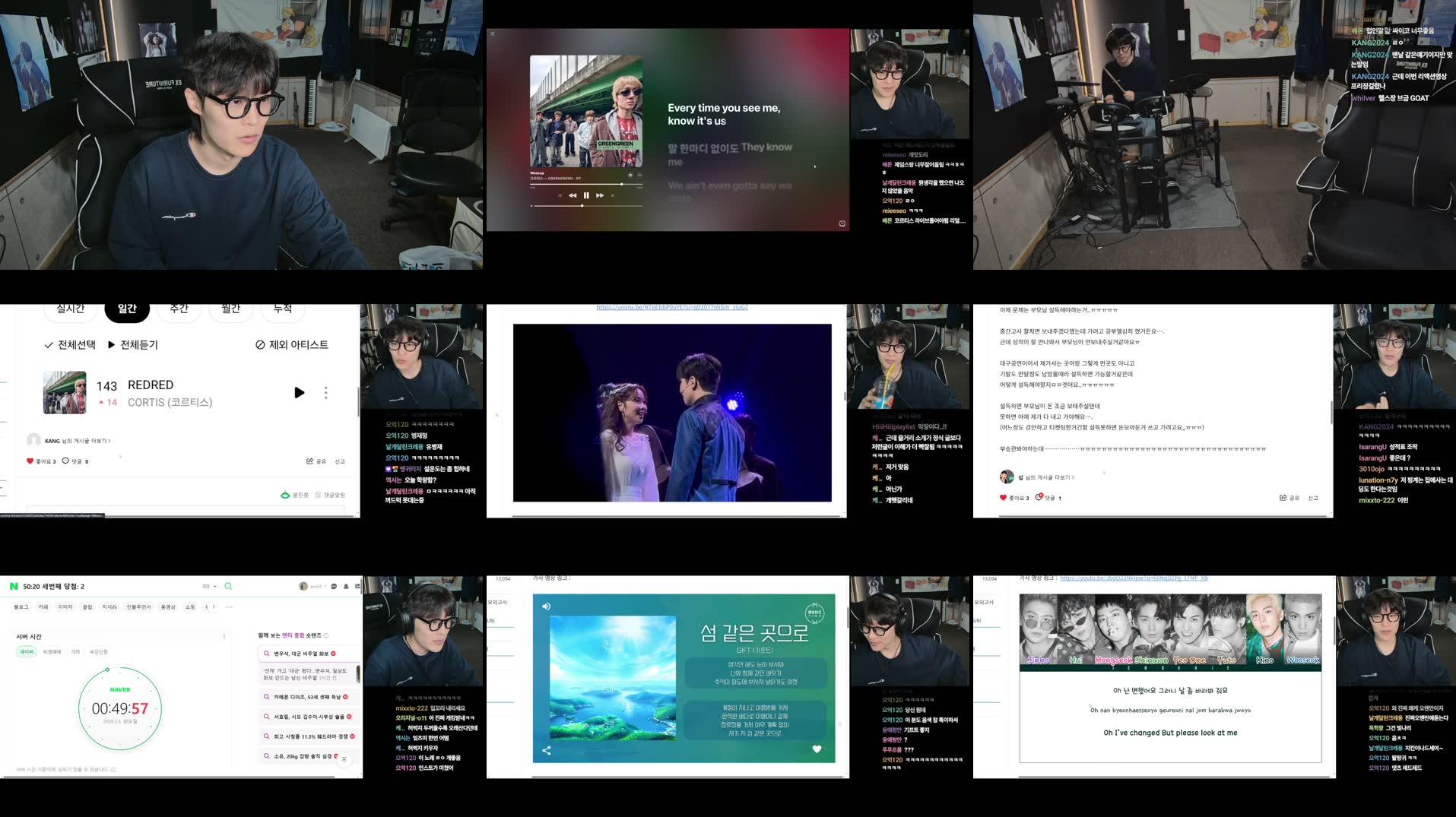Image resolution: width=1456 pixels, height=817 pixels.
Task: Click 전체듣기 to play all
Action: pos(133,344)
